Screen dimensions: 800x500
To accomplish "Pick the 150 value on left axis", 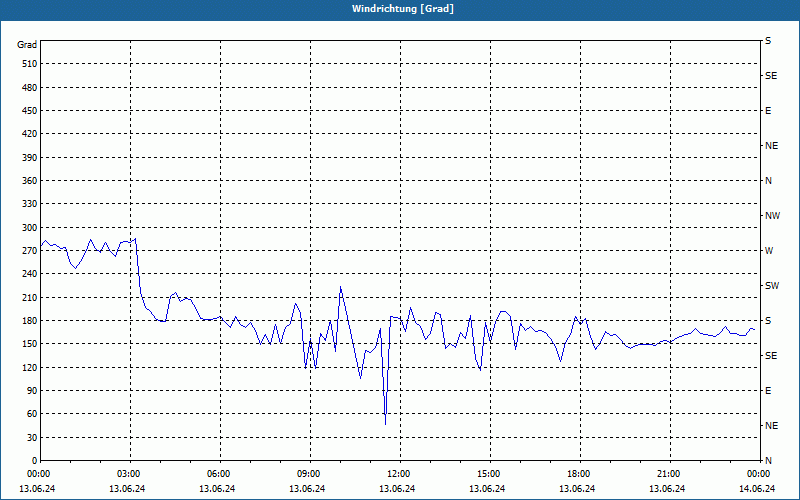I will pyautogui.click(x=30, y=344).
